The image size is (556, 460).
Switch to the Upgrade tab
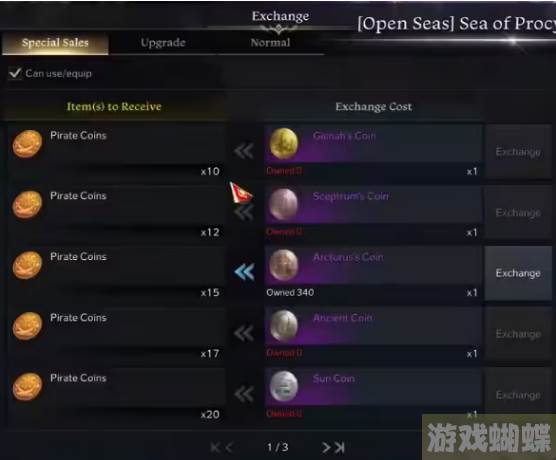[x=163, y=43]
